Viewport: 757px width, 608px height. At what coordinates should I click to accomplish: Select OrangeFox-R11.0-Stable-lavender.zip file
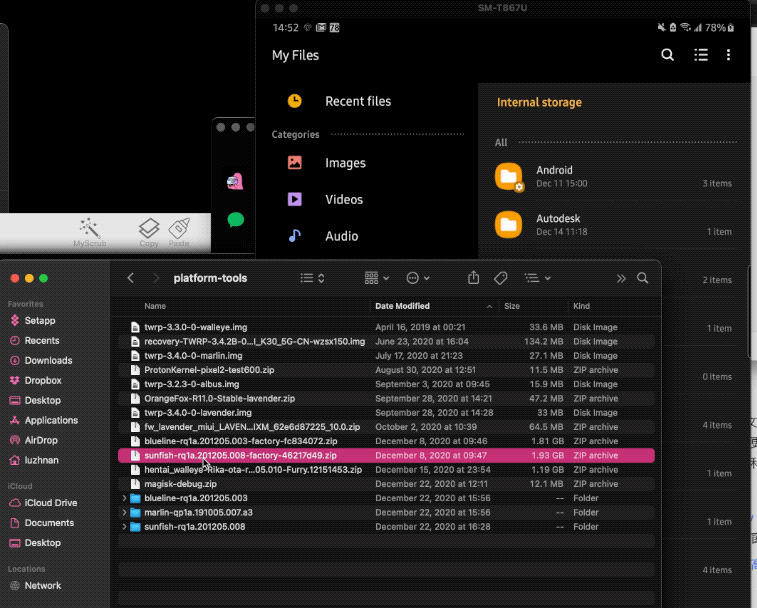[x=386, y=398]
